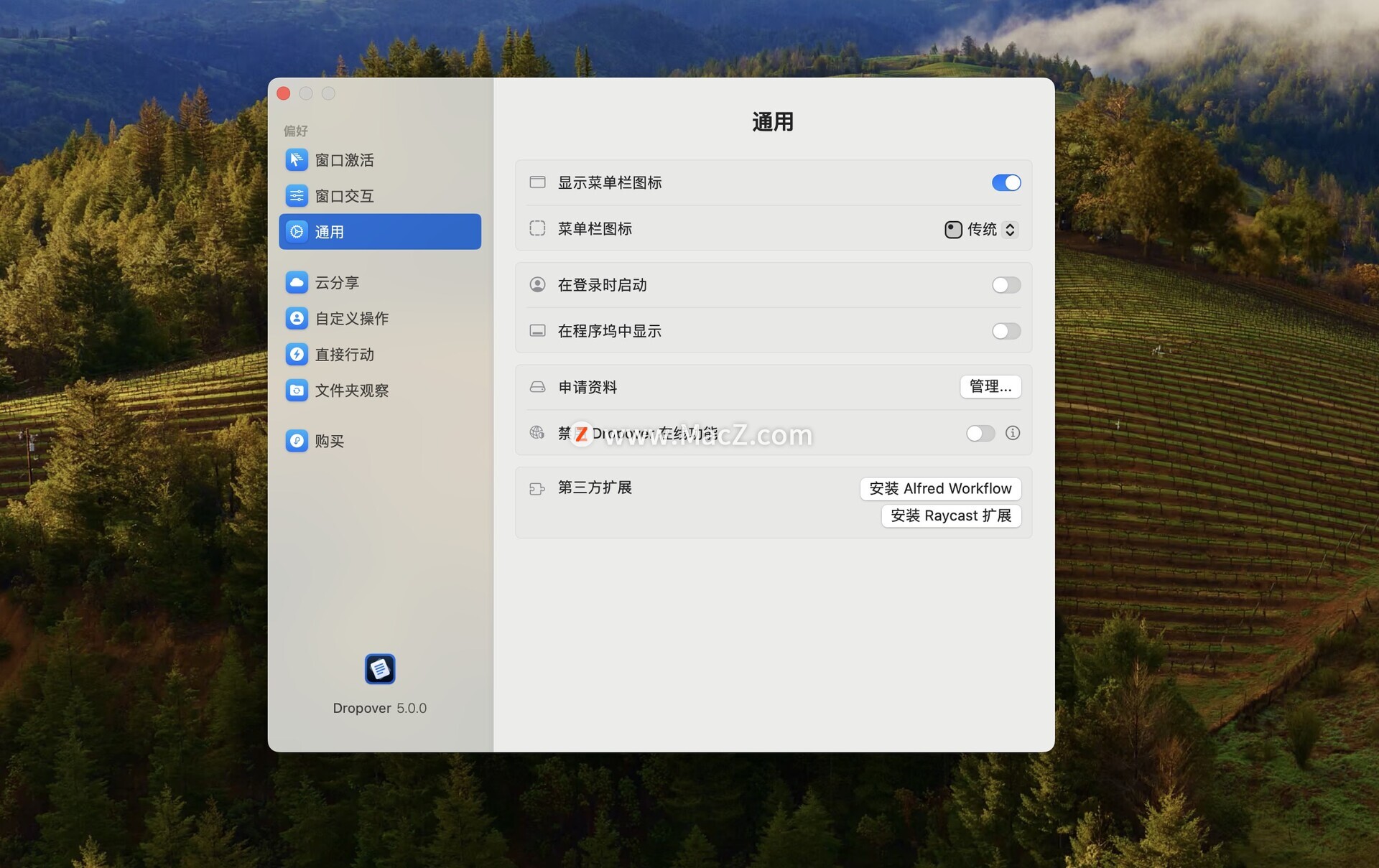1379x868 pixels.
Task: Click the dashed 菜单栏图标 row icon
Action: click(x=537, y=228)
